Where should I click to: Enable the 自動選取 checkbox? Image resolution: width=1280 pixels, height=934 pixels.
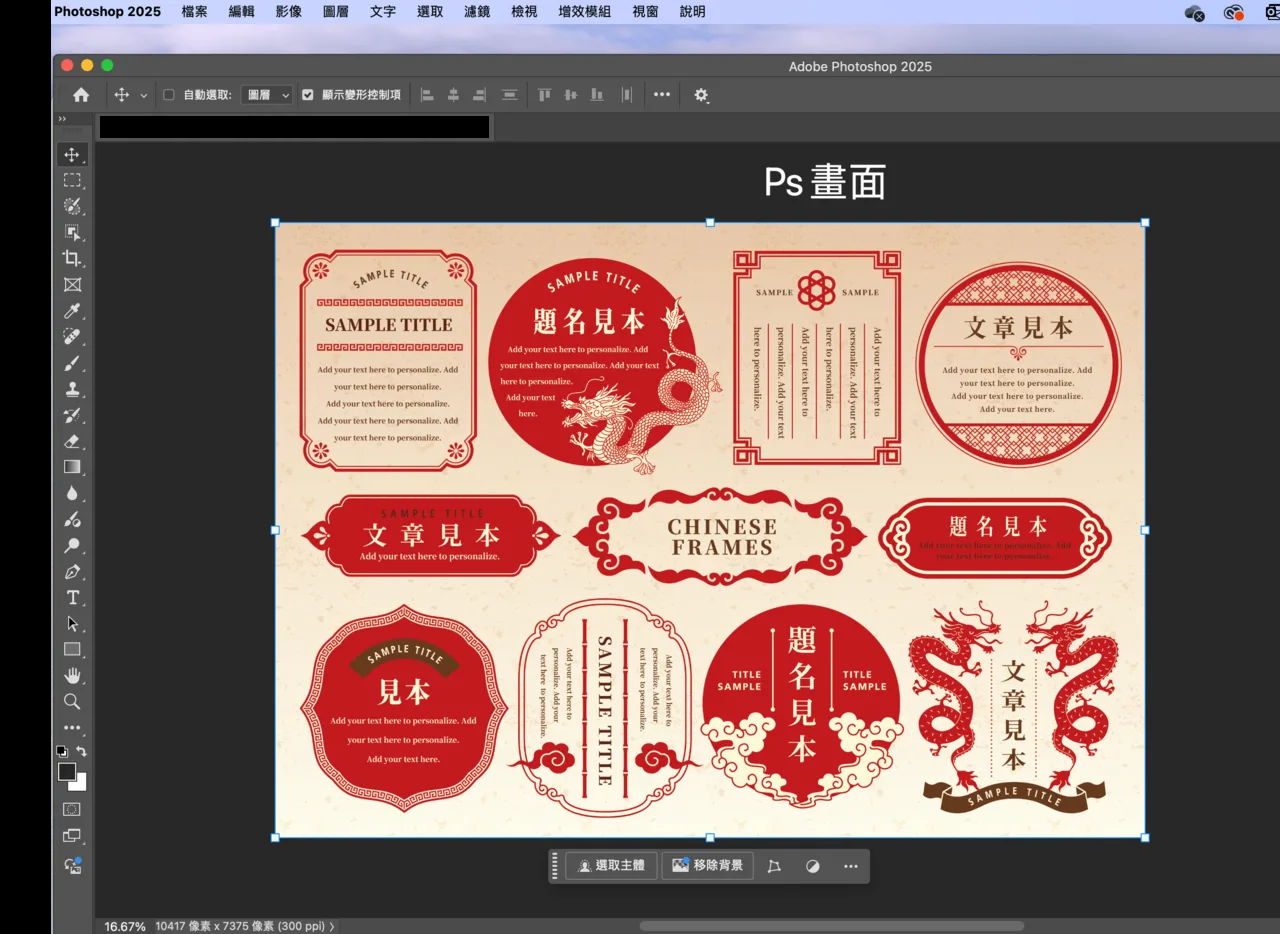pos(168,95)
